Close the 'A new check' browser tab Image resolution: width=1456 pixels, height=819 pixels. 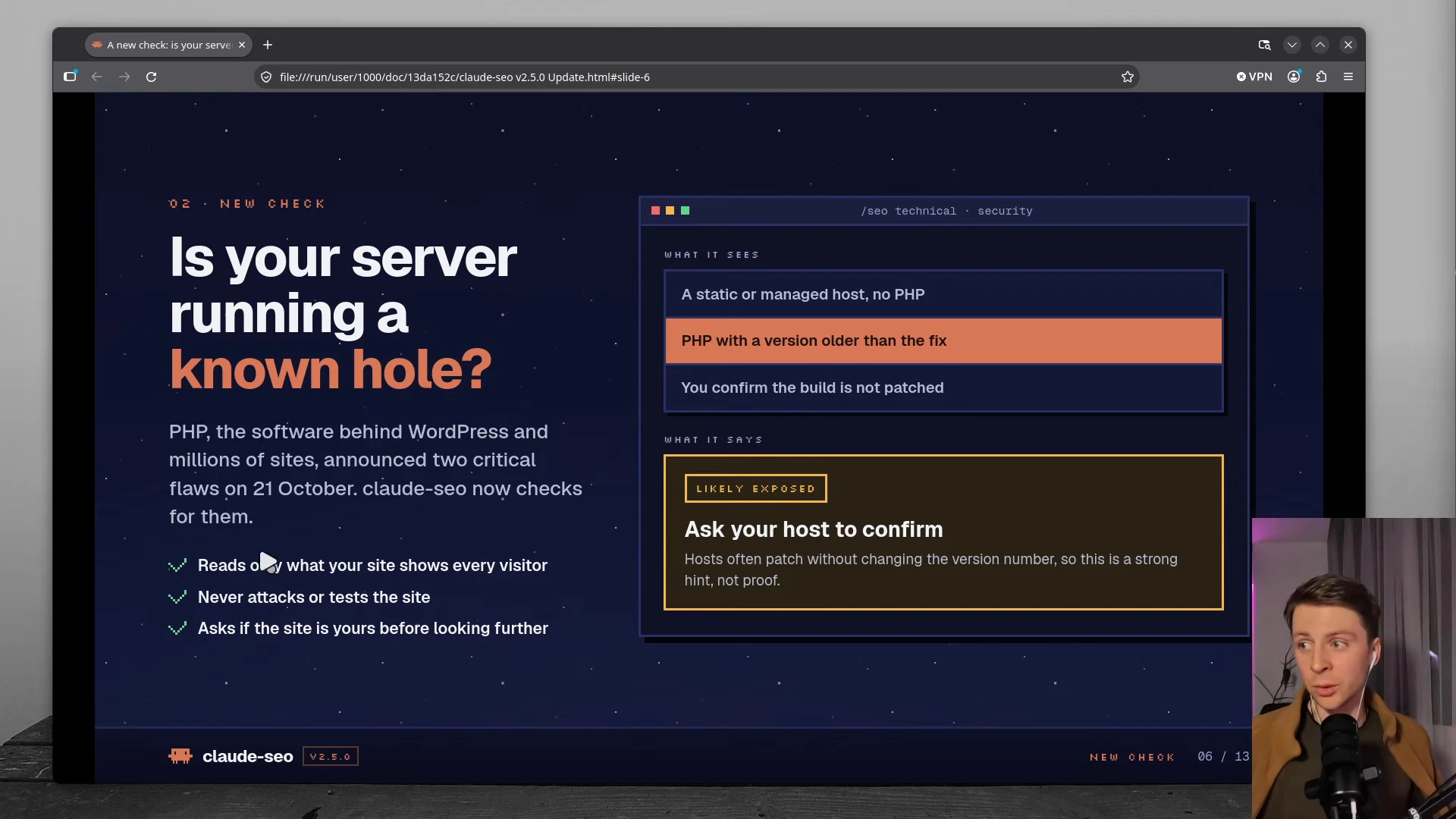242,45
